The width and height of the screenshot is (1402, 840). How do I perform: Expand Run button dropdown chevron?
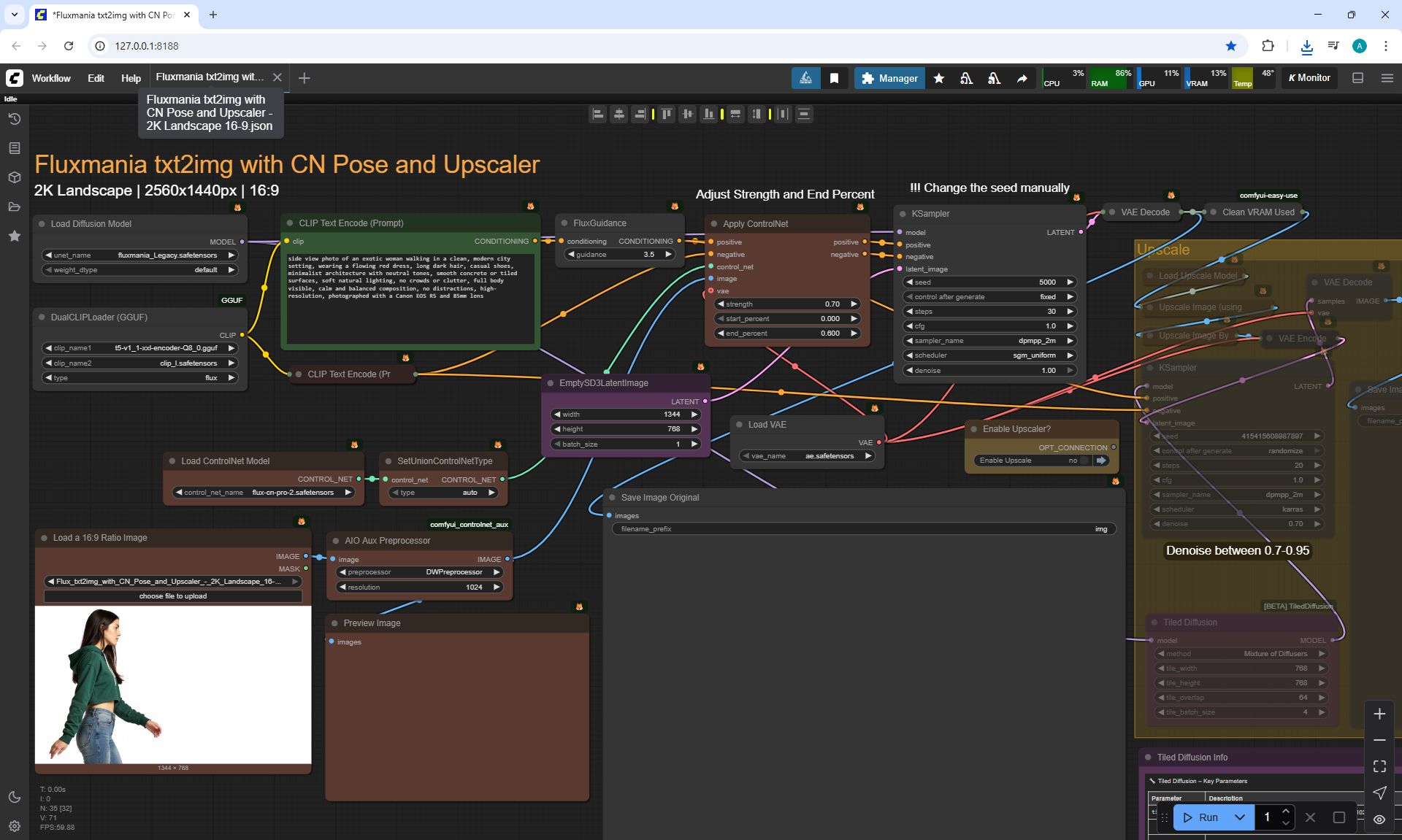coord(1239,817)
